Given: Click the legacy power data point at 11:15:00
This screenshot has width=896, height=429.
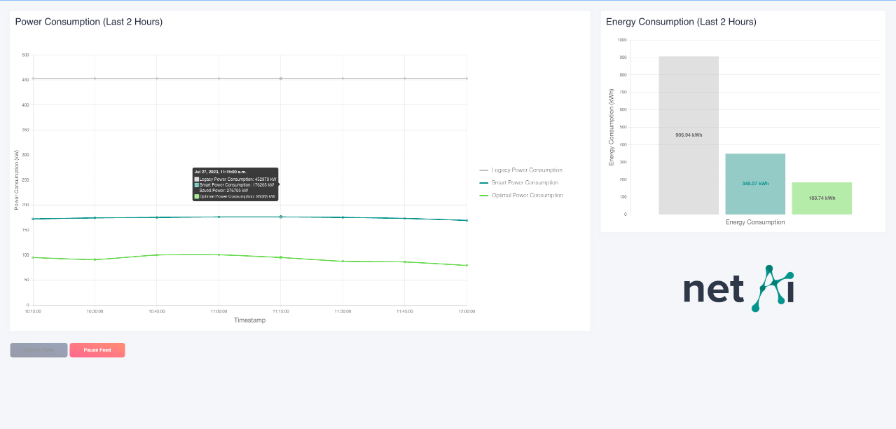Looking at the screenshot, I should pyautogui.click(x=281, y=78).
